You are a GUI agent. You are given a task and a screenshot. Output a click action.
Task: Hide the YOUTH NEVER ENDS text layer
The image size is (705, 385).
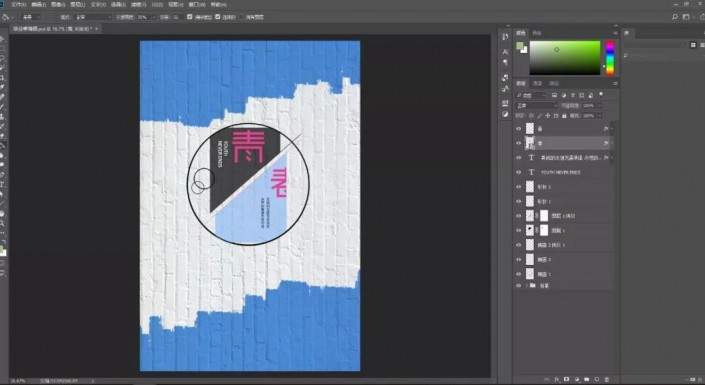[x=518, y=172]
